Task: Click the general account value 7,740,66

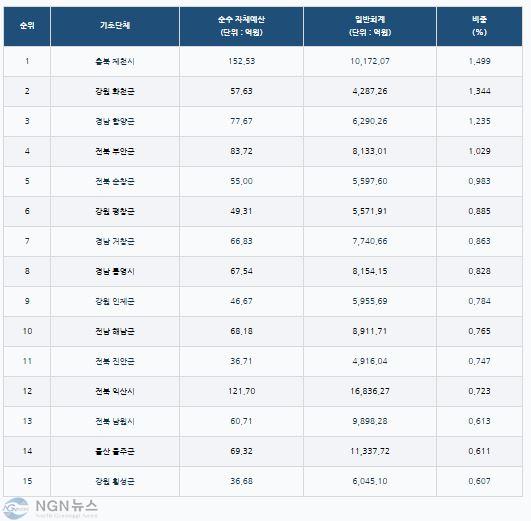Action: click(370, 242)
